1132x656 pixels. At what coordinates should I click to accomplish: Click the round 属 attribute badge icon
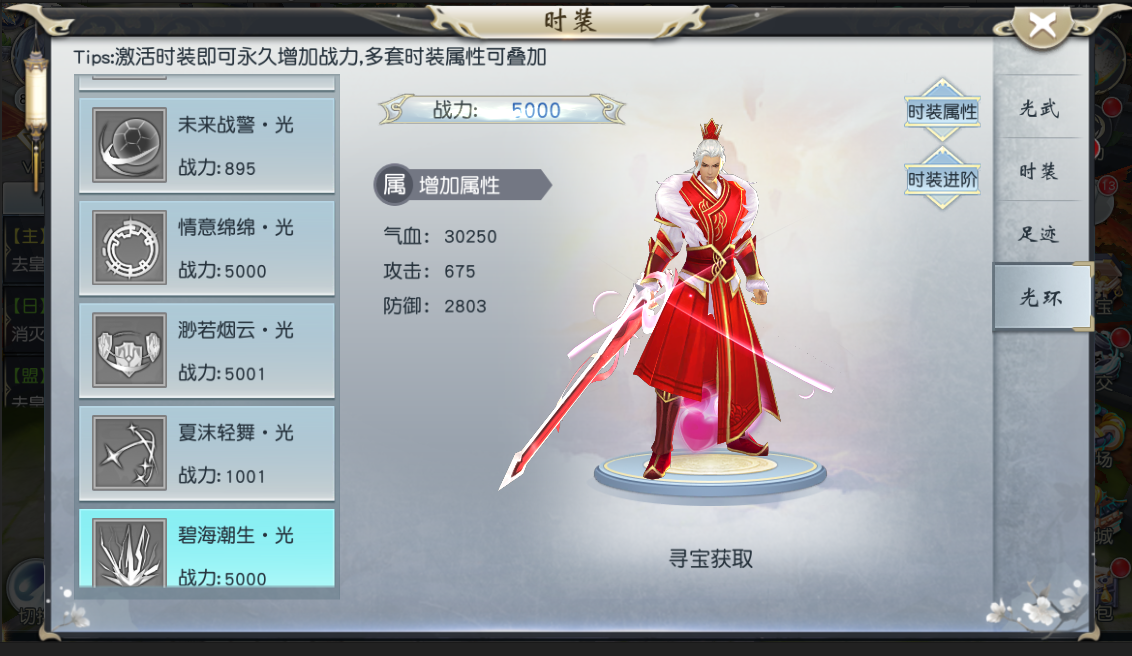click(393, 185)
